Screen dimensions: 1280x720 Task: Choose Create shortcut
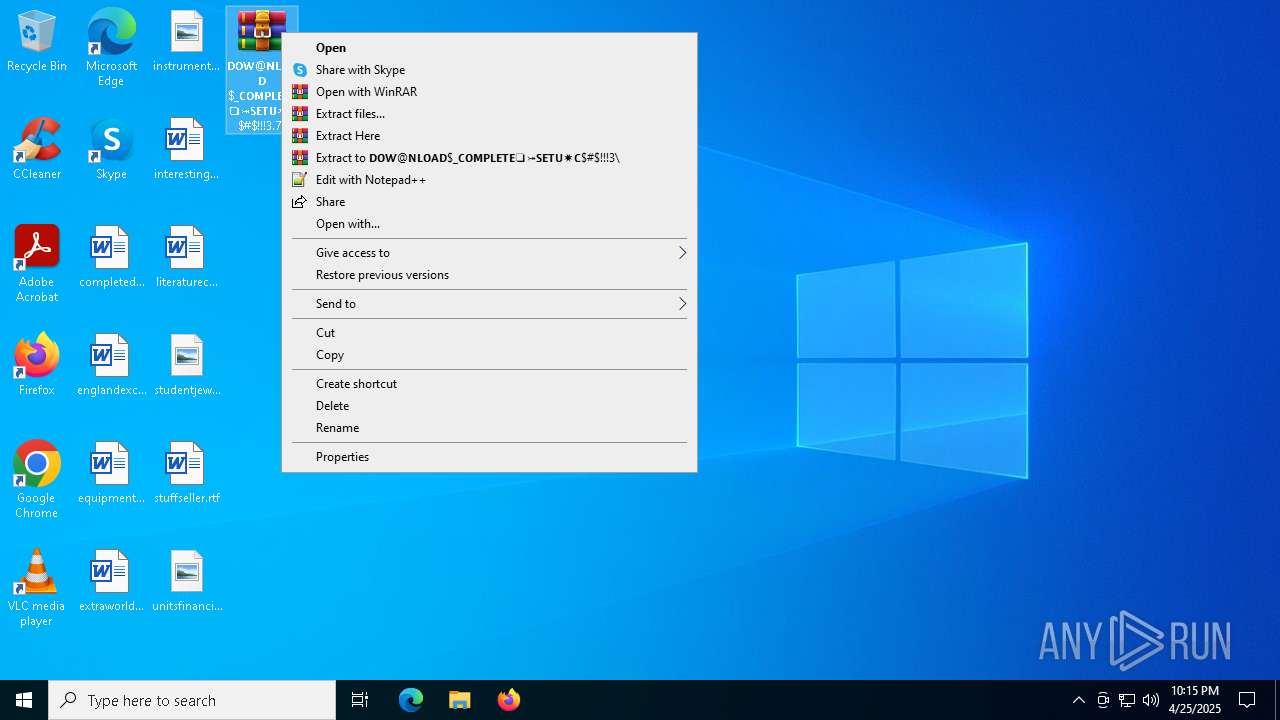(489, 384)
